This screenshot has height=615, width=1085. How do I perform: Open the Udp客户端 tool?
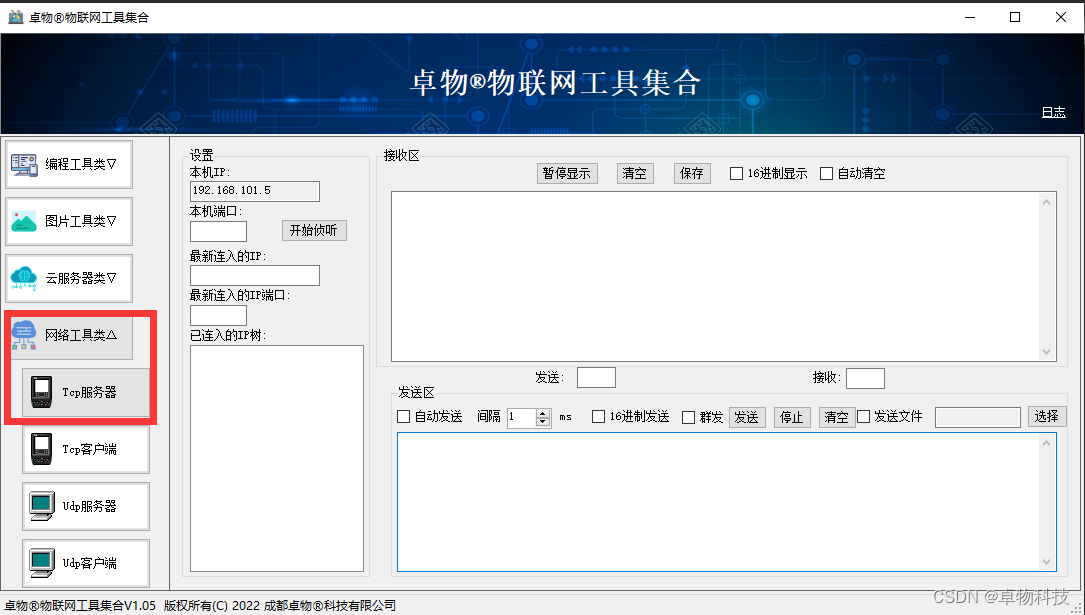click(x=86, y=562)
